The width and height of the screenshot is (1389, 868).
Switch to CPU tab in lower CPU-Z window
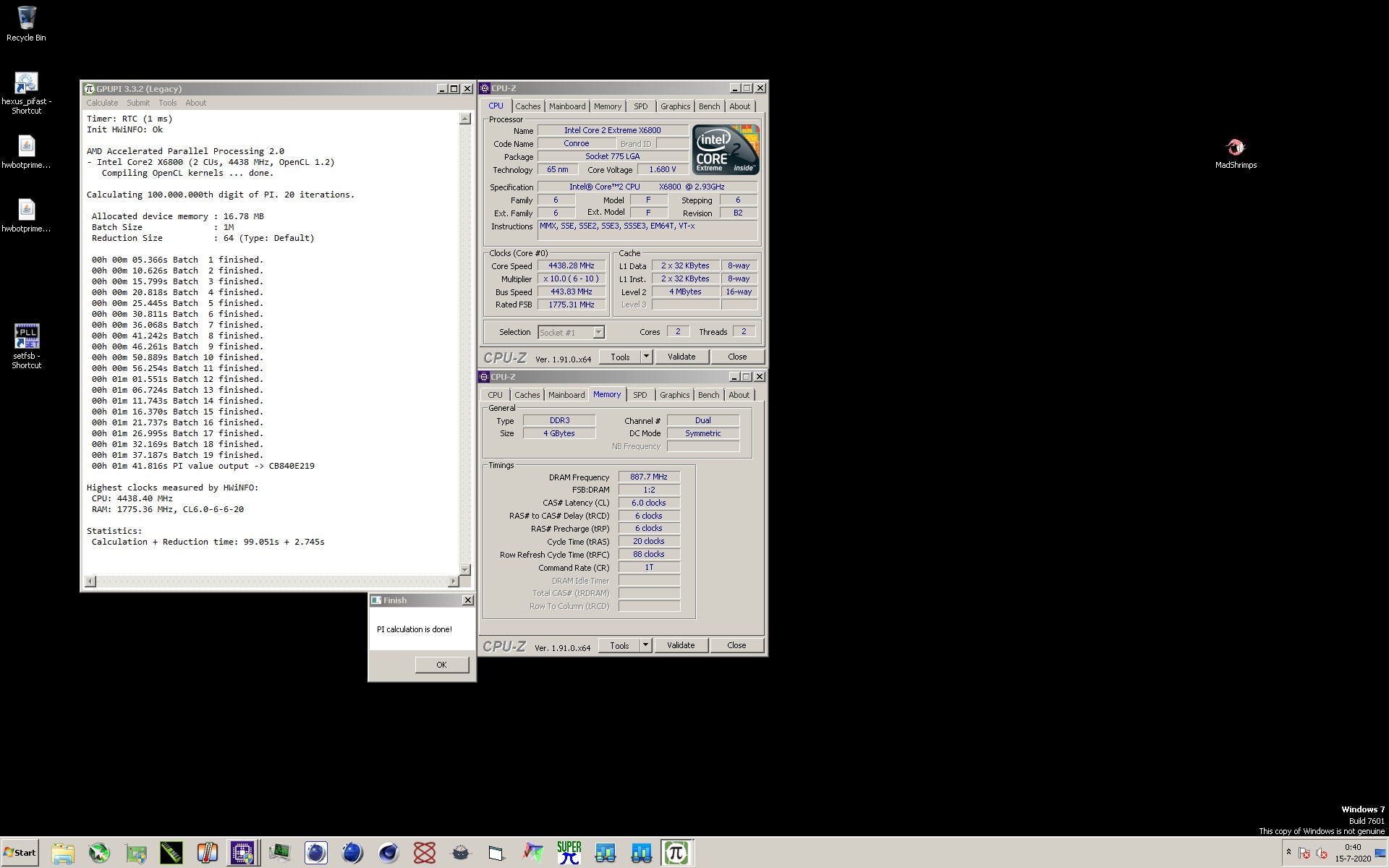coord(495,395)
